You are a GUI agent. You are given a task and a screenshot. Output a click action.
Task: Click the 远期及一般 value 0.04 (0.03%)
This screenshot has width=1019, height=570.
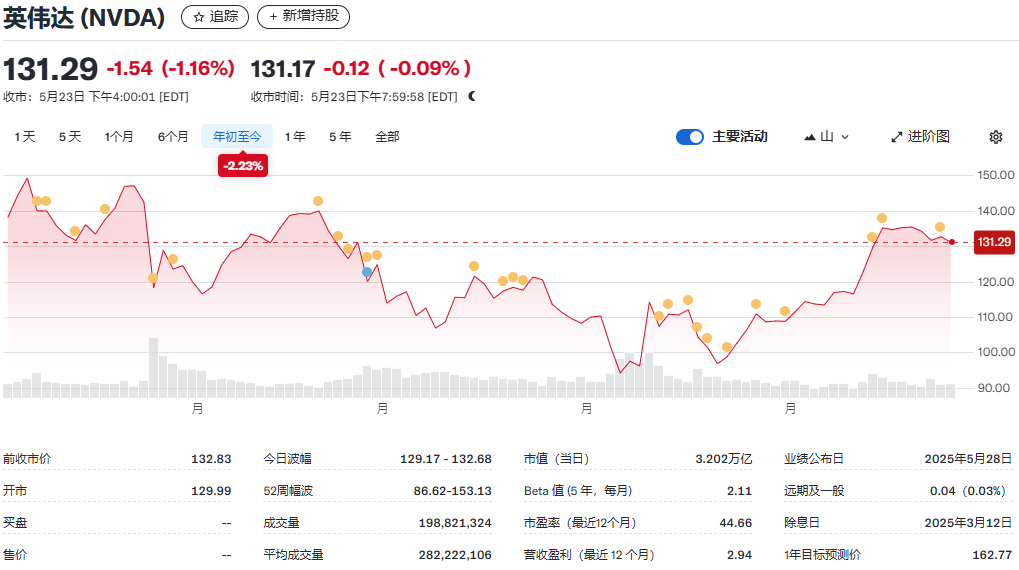968,491
